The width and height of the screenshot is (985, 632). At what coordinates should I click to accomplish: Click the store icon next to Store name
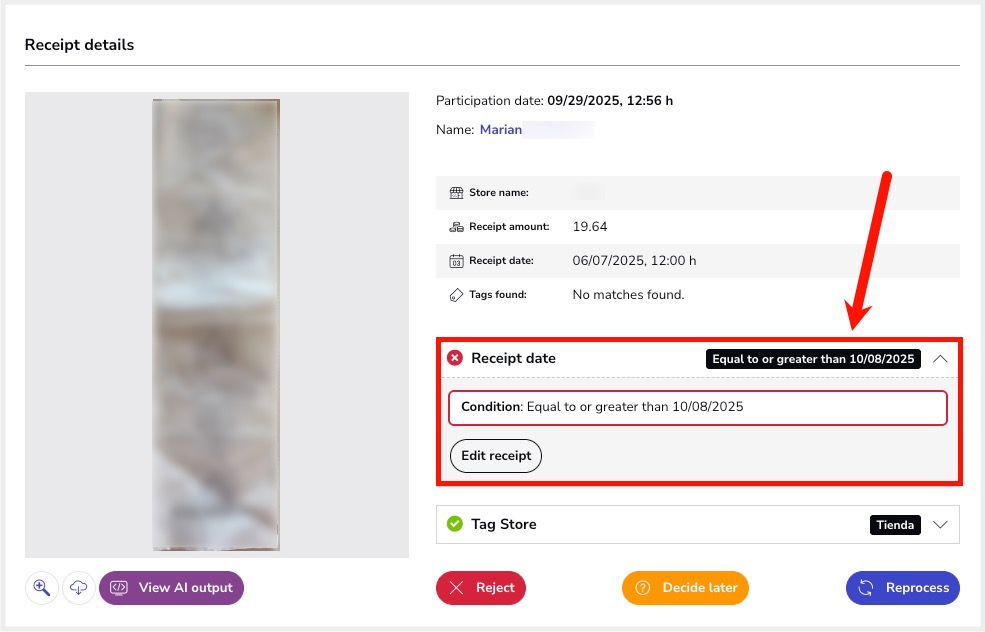click(456, 193)
